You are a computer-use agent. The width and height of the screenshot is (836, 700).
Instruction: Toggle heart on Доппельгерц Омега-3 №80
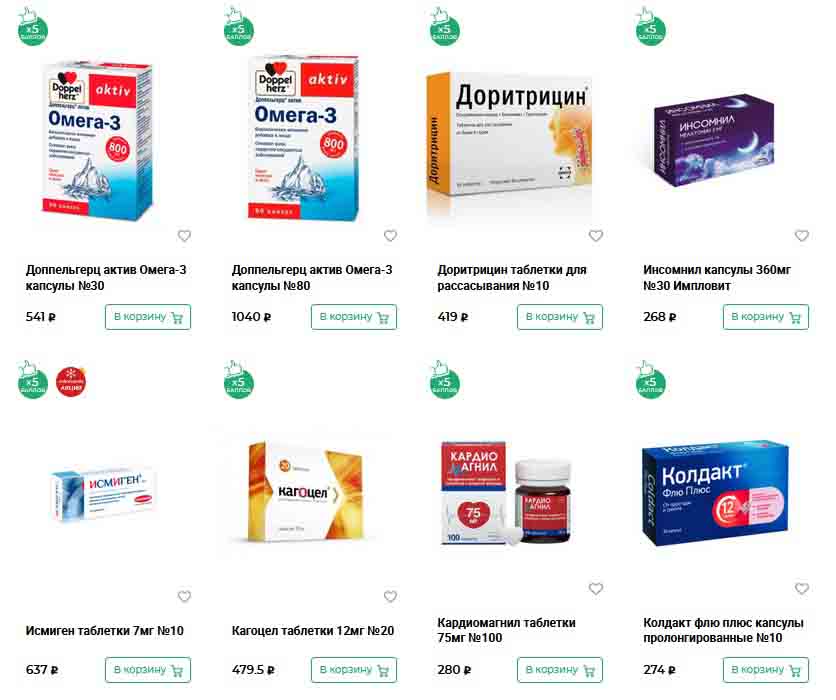click(x=390, y=236)
